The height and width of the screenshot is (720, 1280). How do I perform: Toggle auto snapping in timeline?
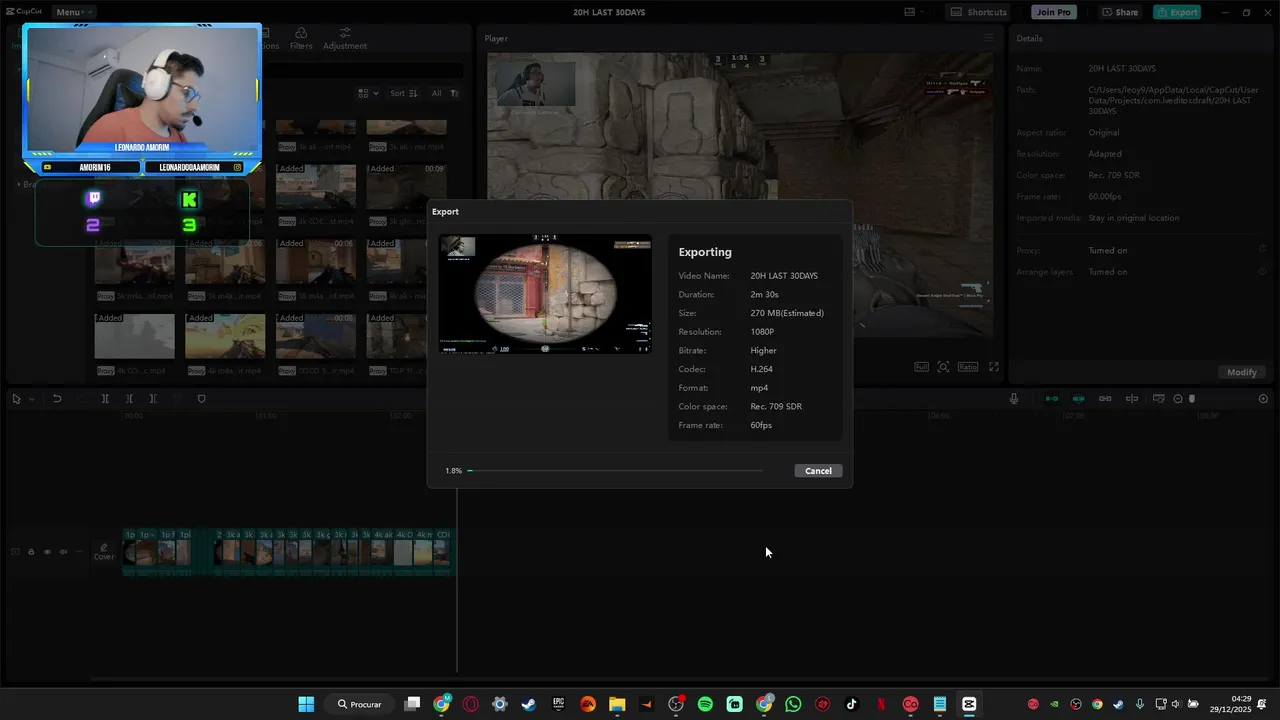click(x=1079, y=399)
